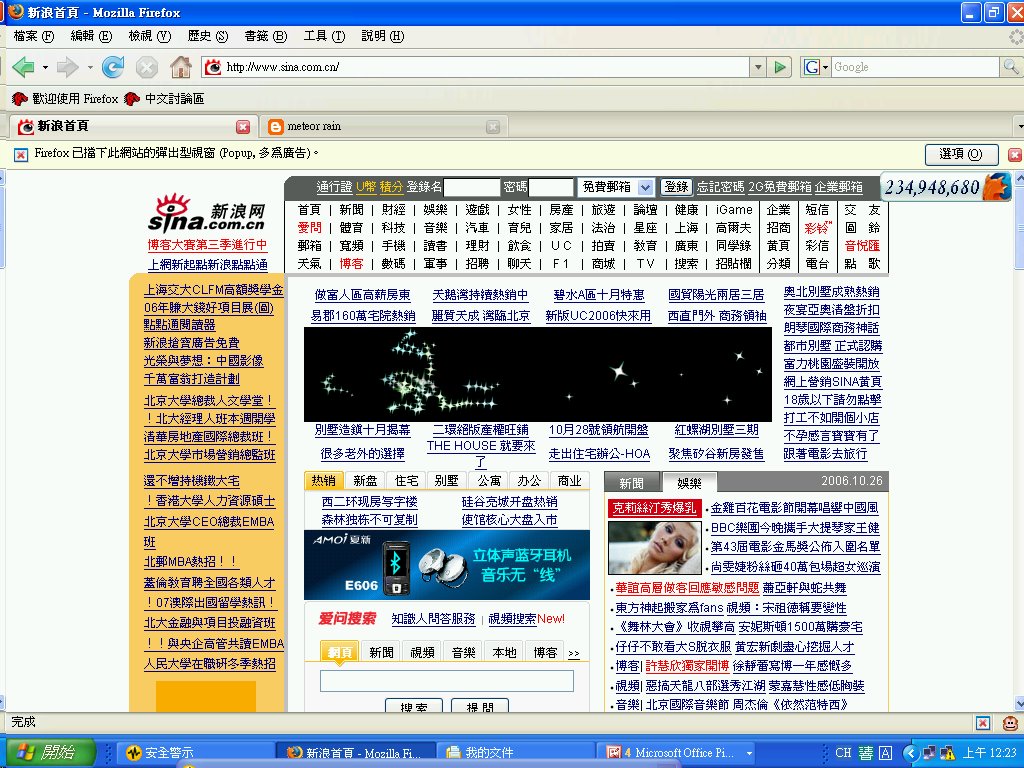Select the 視頻 search tab
The height and width of the screenshot is (768, 1024).
point(423,652)
